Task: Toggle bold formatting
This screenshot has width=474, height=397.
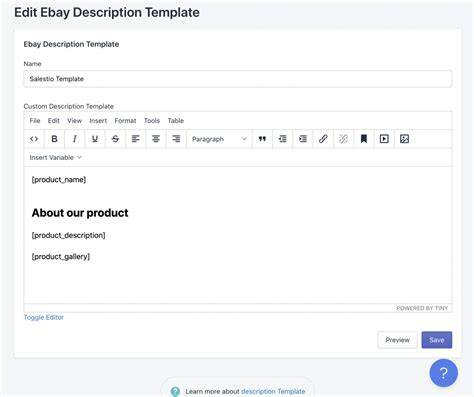Action: 54,139
